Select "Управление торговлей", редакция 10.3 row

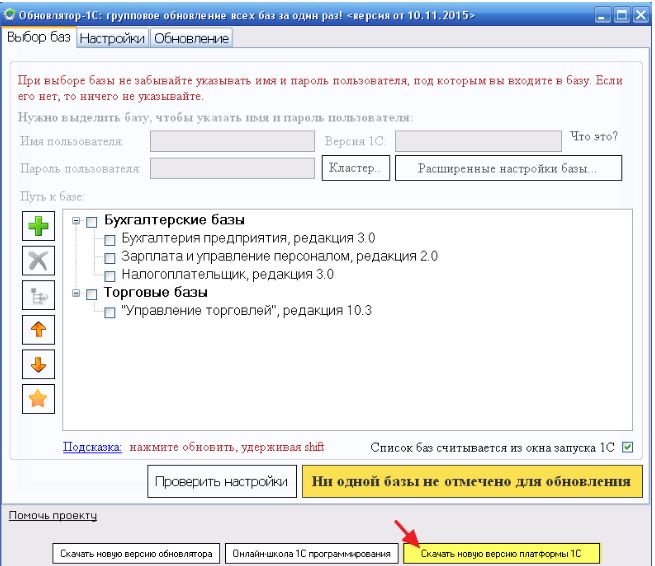pos(246,310)
